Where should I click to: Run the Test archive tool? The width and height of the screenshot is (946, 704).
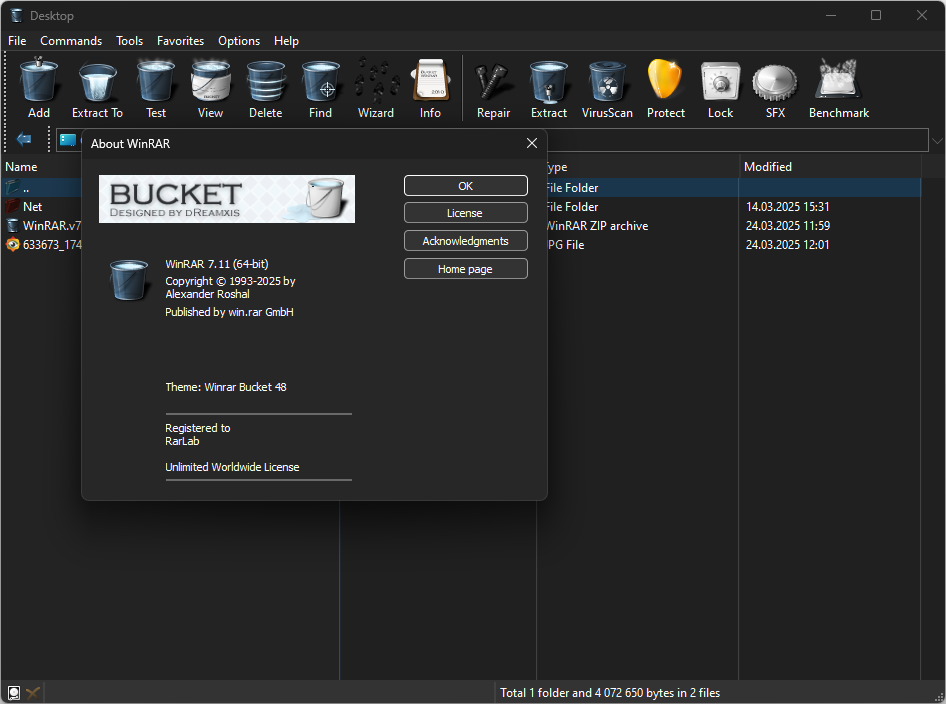point(156,88)
